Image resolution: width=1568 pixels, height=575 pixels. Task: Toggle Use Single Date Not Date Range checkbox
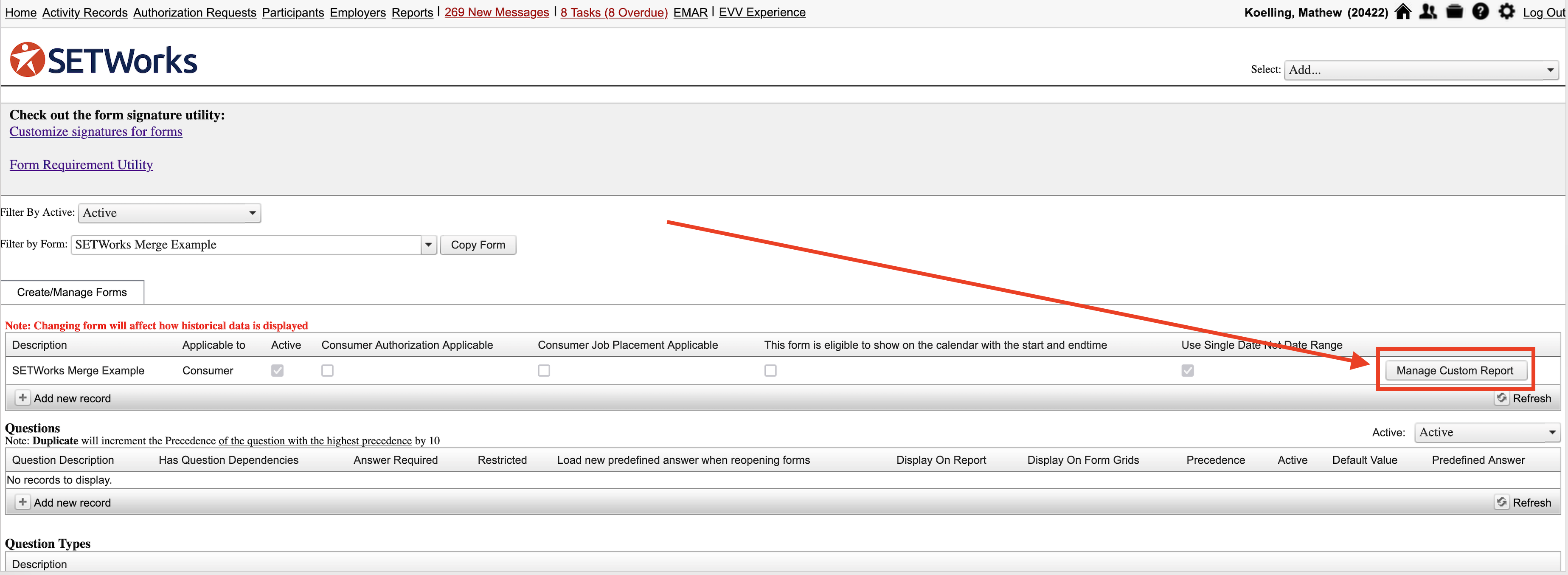coord(1188,370)
